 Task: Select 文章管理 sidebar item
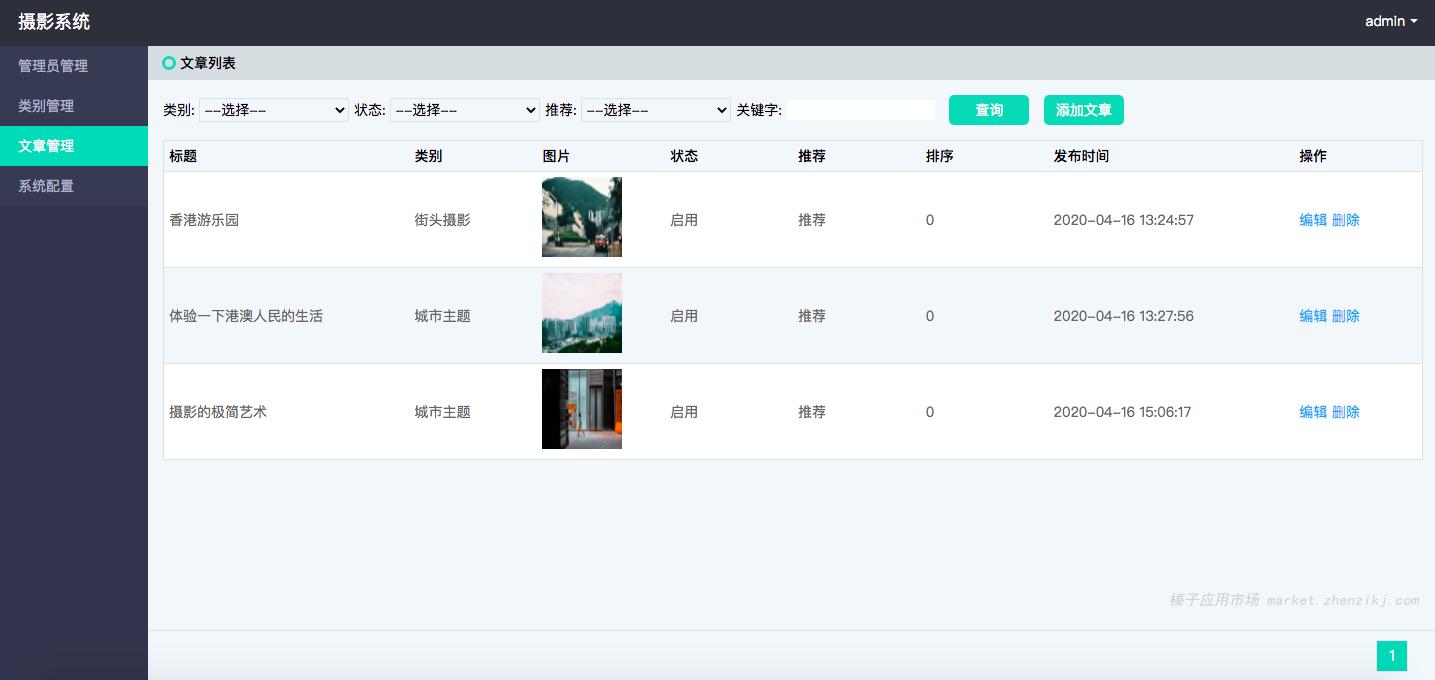46,146
